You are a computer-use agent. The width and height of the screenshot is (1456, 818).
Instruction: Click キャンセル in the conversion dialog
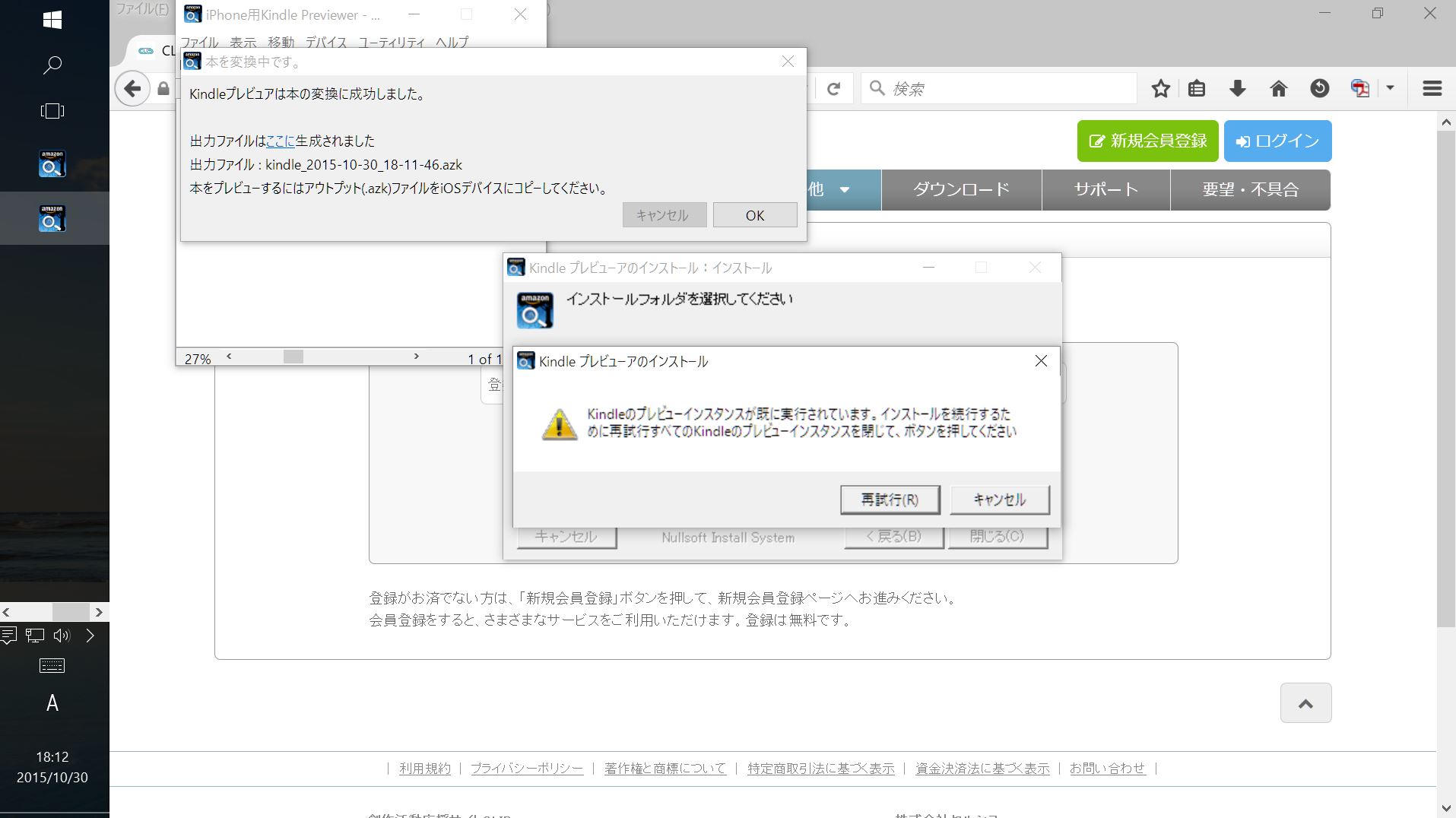pyautogui.click(x=665, y=215)
